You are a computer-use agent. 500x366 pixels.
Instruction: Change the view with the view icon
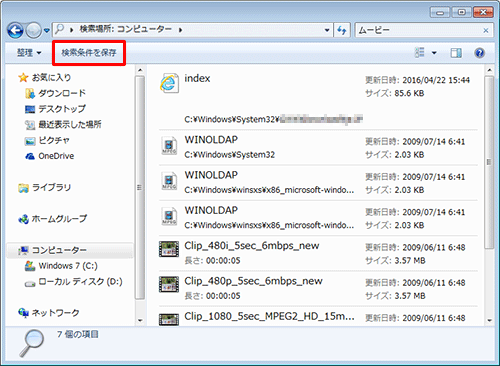[x=420, y=52]
